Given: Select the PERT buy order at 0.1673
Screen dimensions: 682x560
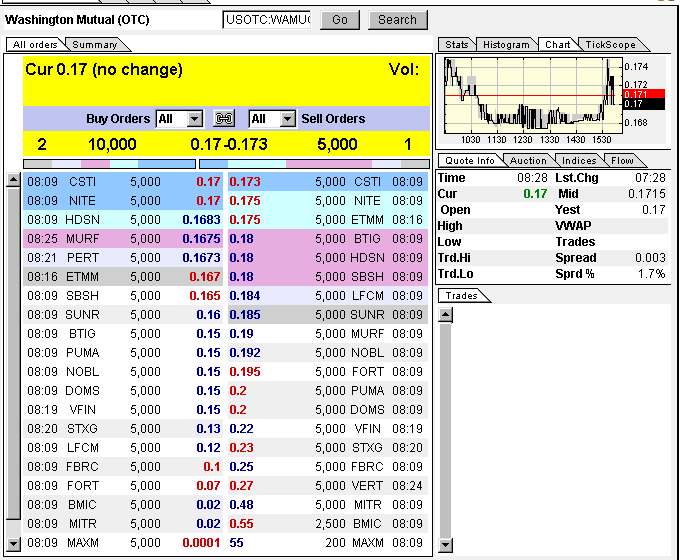Looking at the screenshot, I should (123, 257).
